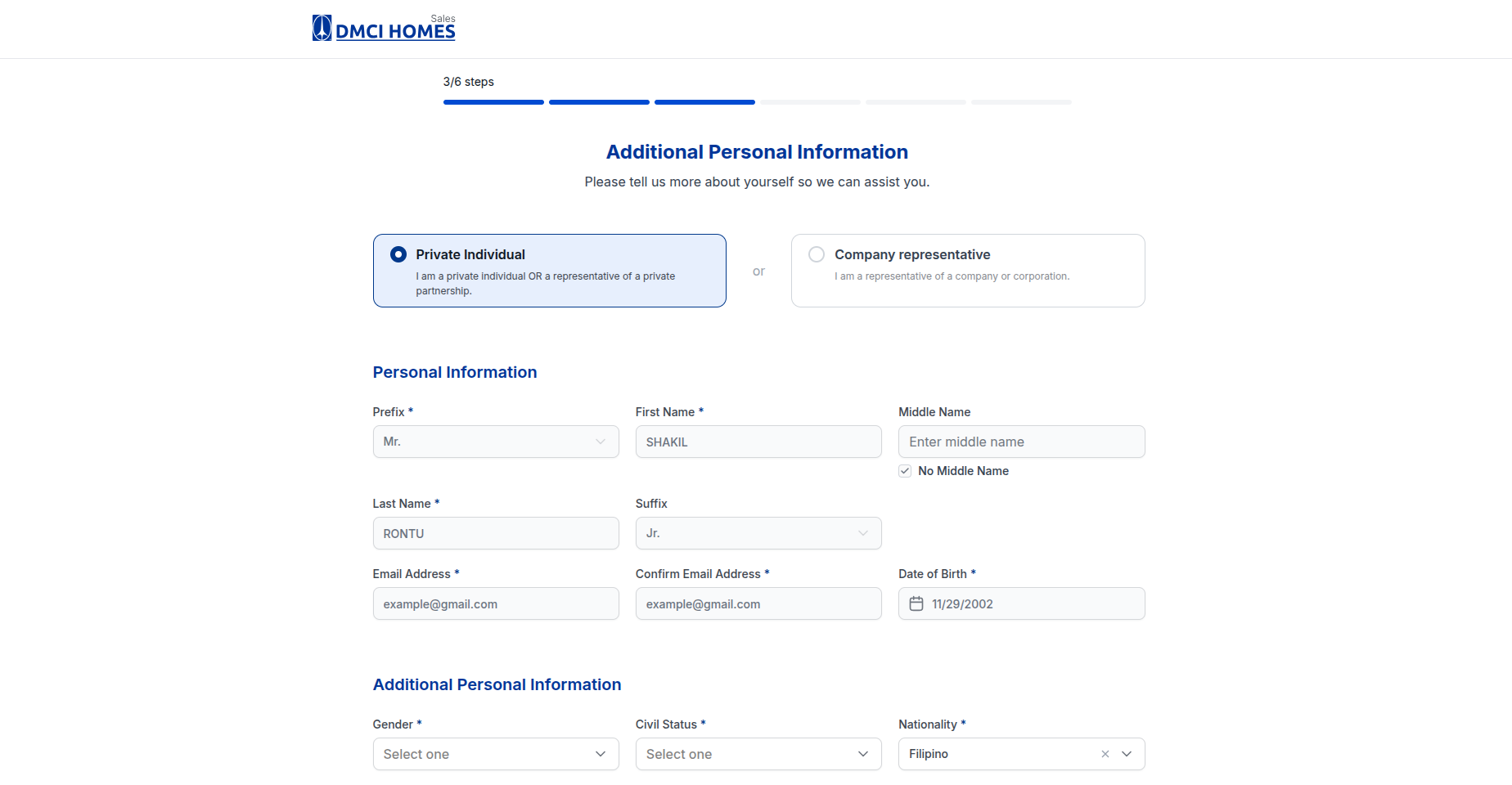Viewport: 1512px width, 785px height.
Task: Open the Suffix dropdown showing Jr.
Action: coord(758,533)
